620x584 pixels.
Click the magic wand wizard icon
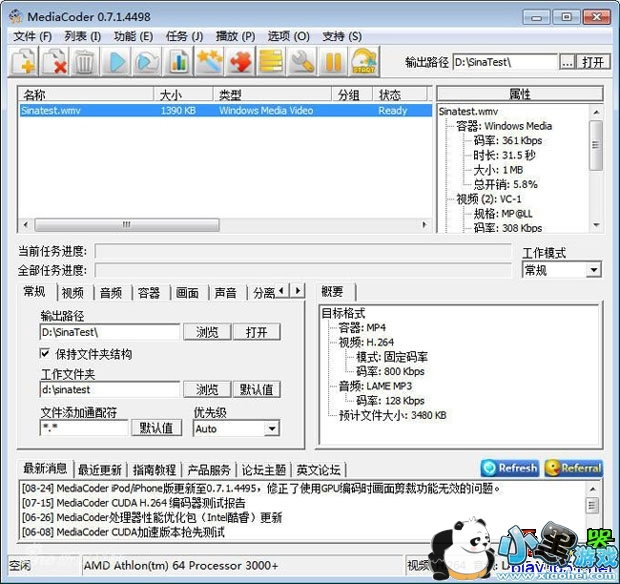coord(209,62)
